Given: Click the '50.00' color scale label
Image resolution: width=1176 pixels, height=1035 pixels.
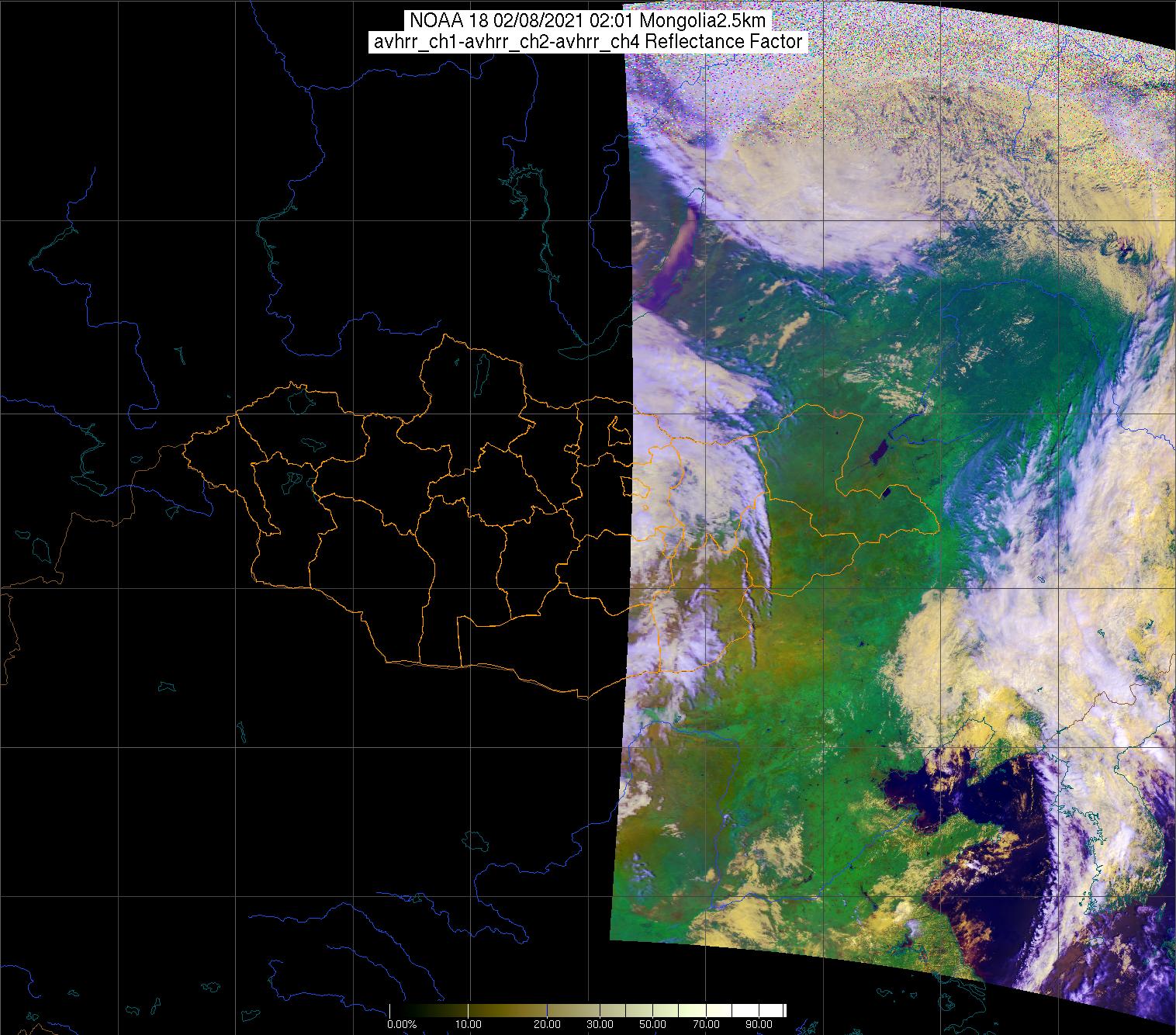Looking at the screenshot, I should click(652, 1026).
